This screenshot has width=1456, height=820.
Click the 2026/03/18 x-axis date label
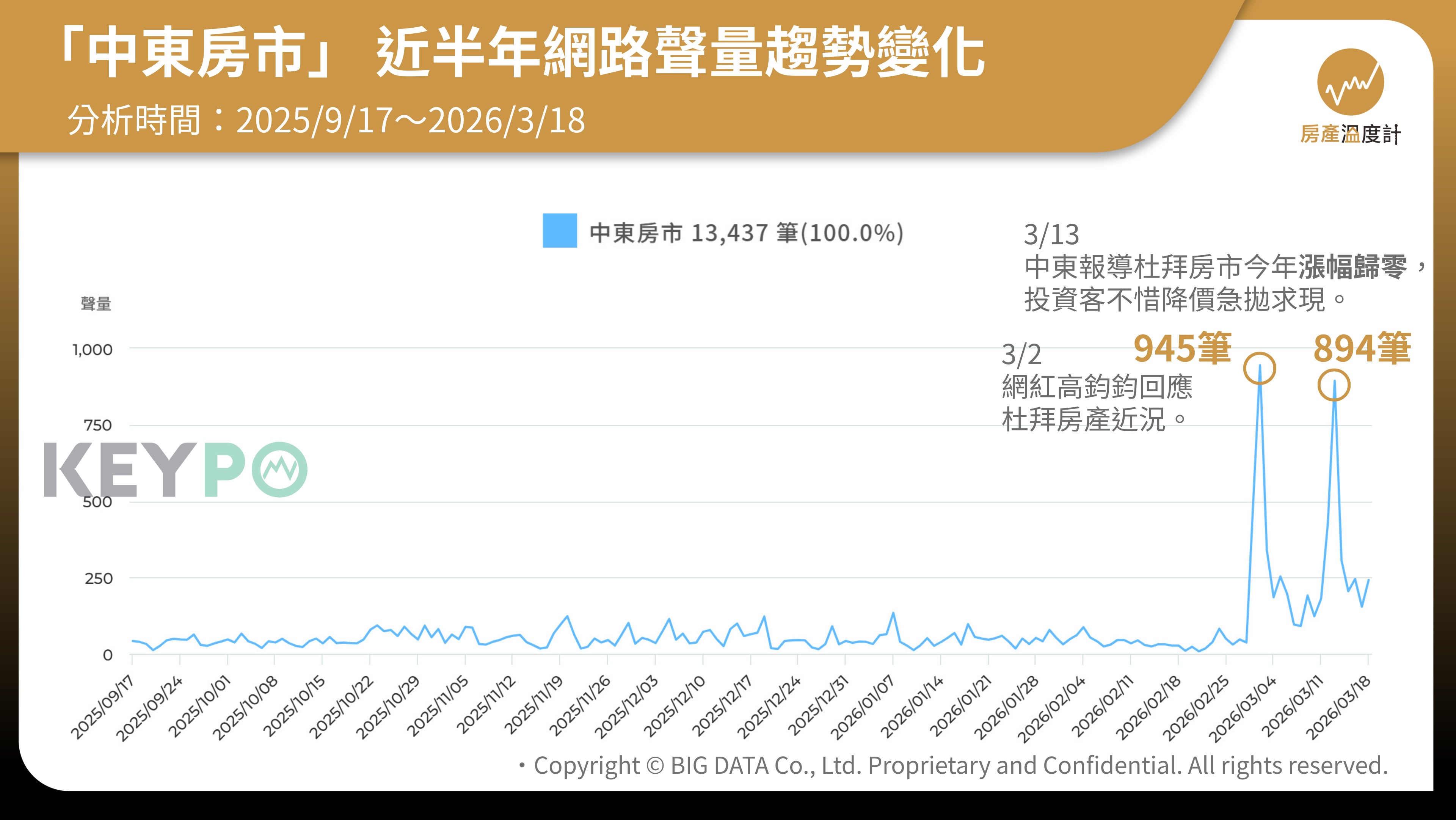point(1338,708)
